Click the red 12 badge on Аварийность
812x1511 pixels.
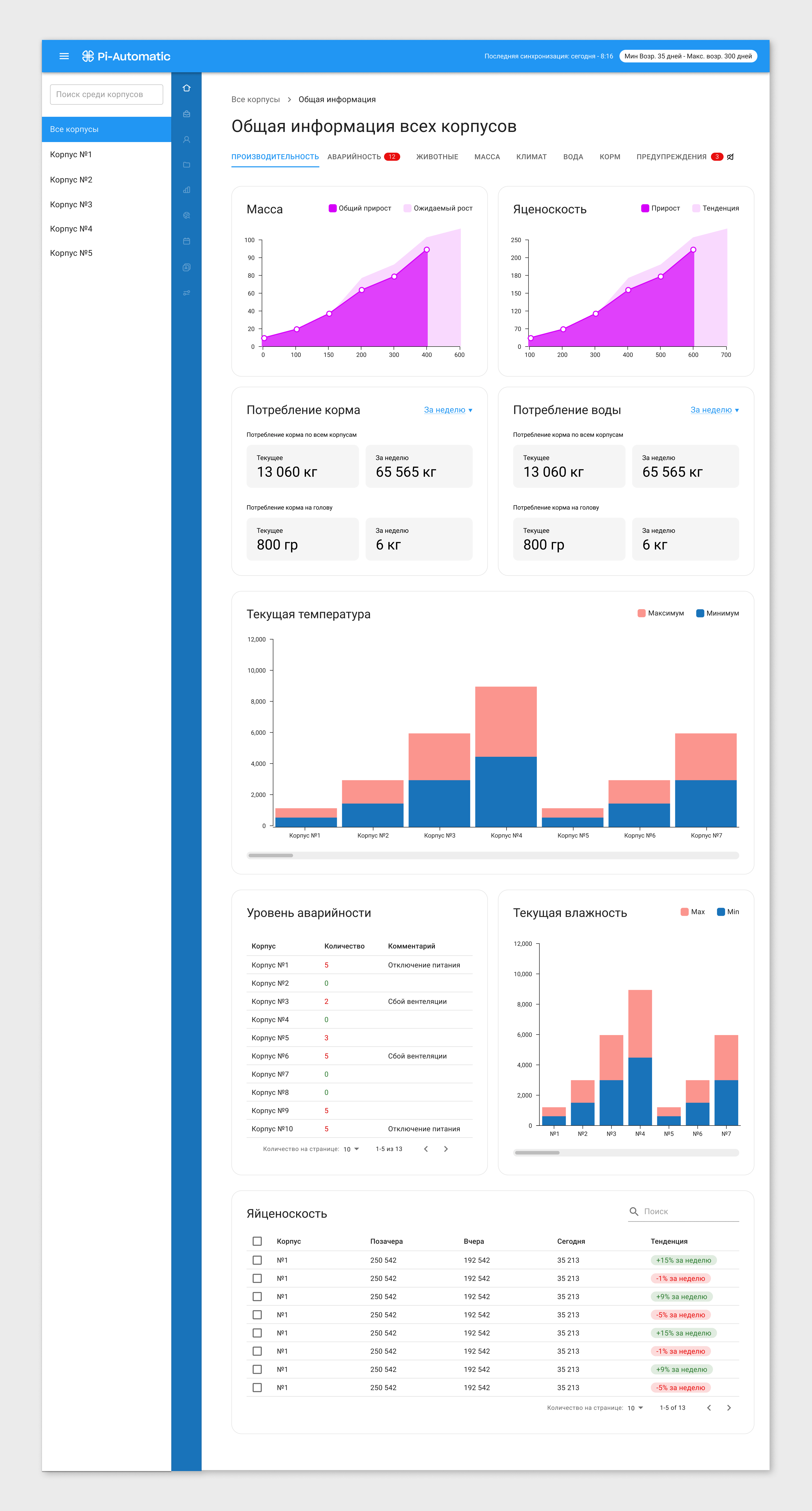[392, 157]
